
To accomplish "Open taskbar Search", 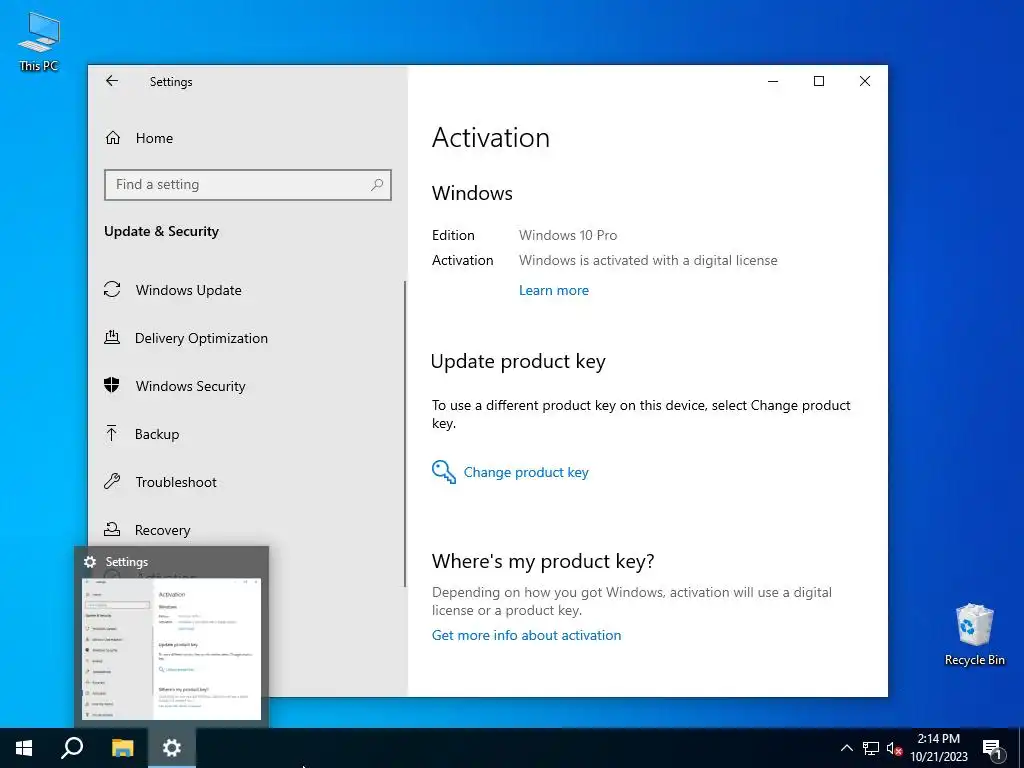I will (72, 748).
